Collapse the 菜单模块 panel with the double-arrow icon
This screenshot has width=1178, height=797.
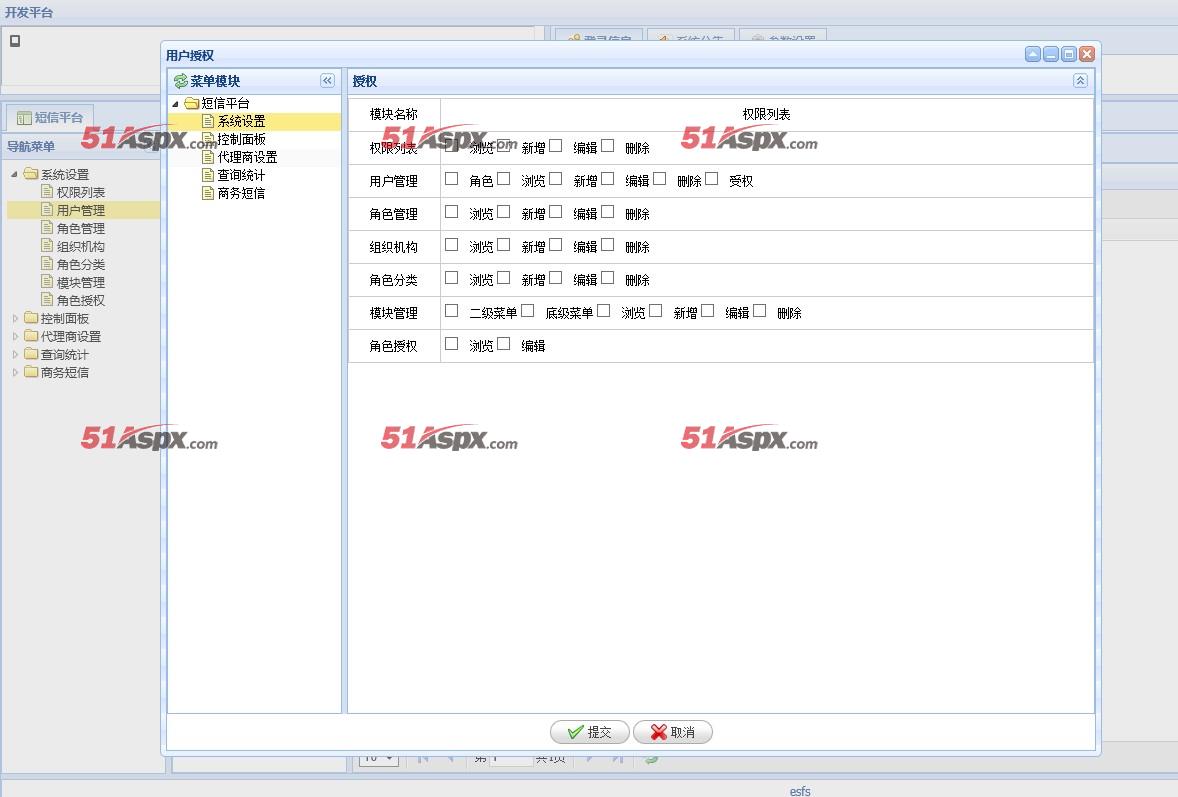click(x=327, y=81)
